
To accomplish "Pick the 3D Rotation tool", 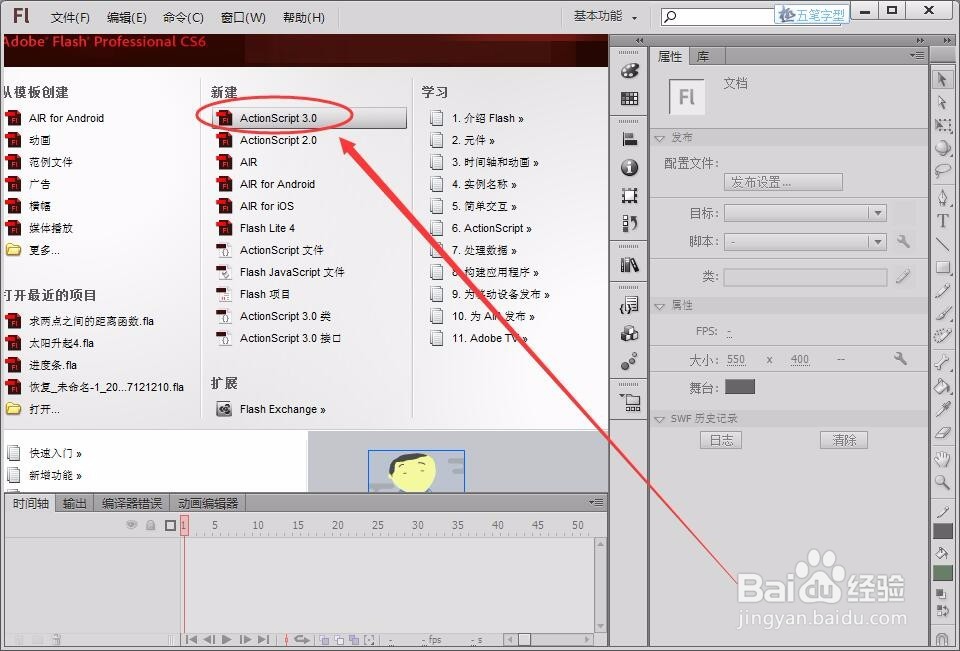I will tap(942, 148).
